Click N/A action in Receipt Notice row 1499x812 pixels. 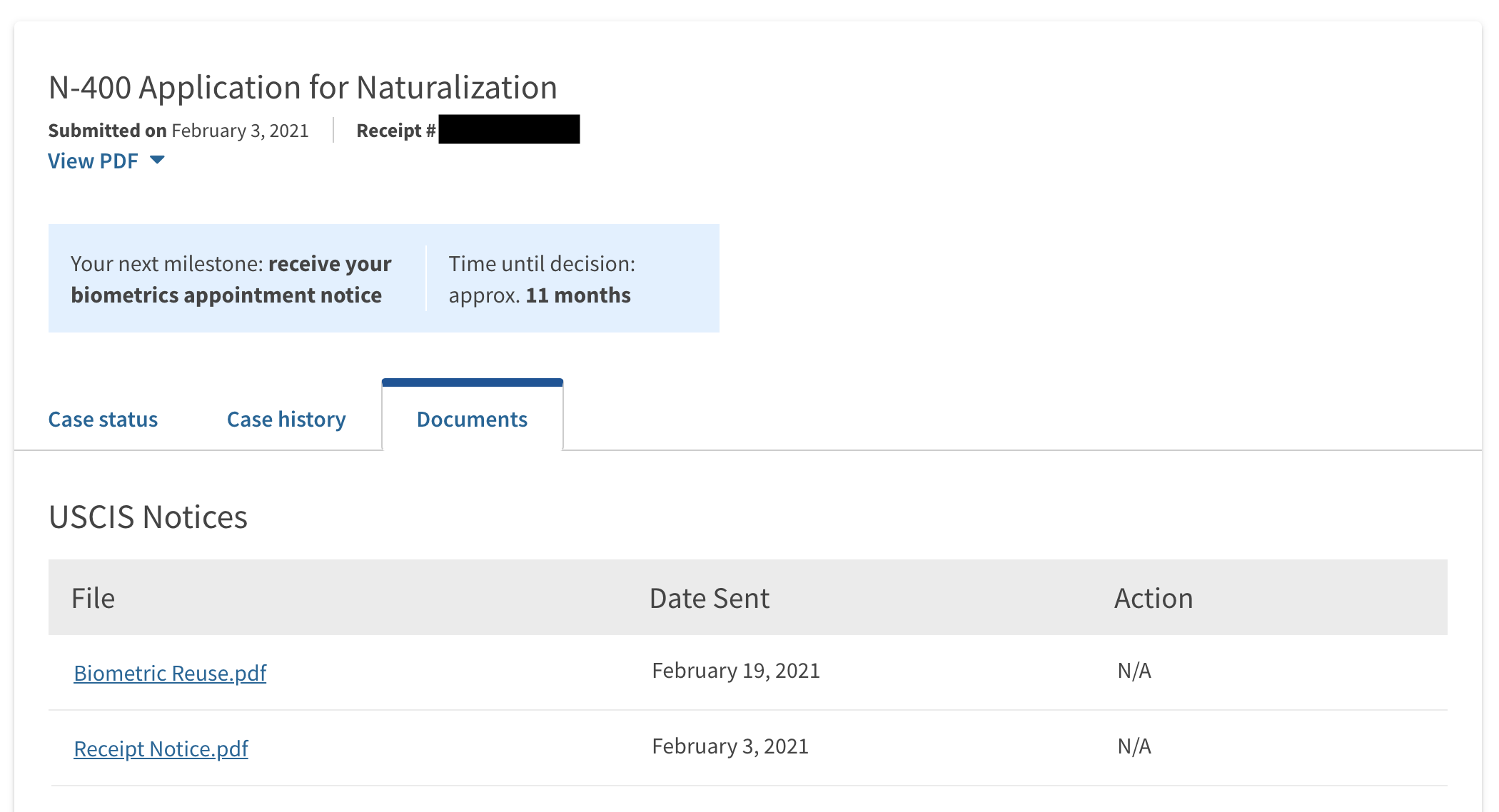(x=1134, y=746)
